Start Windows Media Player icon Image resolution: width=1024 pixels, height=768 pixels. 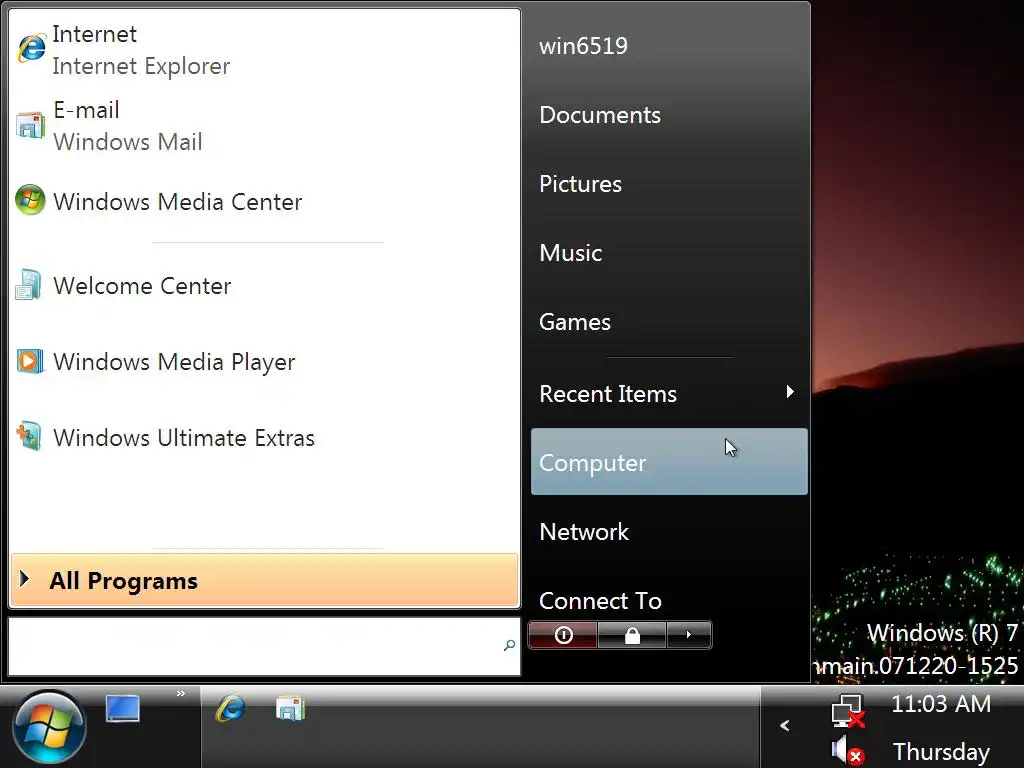tap(30, 361)
